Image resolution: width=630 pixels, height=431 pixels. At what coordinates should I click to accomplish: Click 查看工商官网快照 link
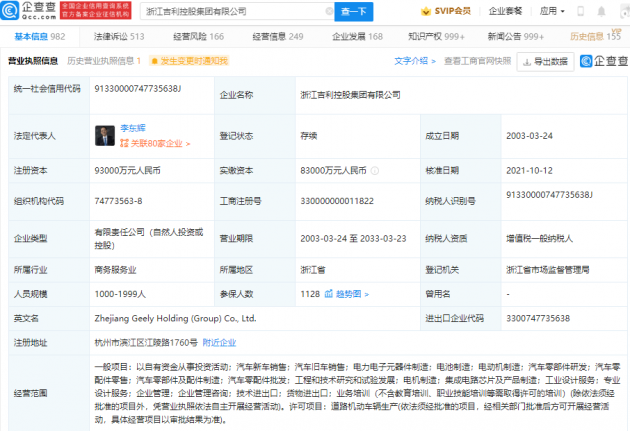(x=476, y=61)
